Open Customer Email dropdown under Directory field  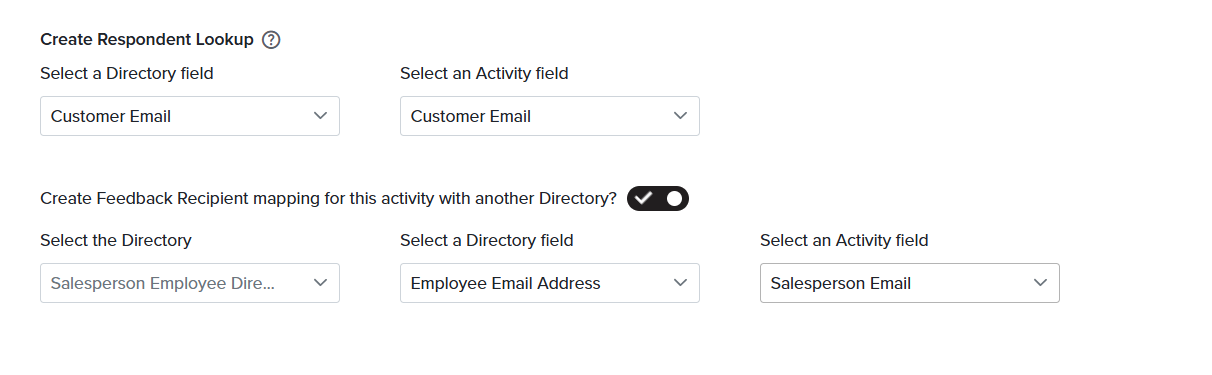(x=190, y=116)
